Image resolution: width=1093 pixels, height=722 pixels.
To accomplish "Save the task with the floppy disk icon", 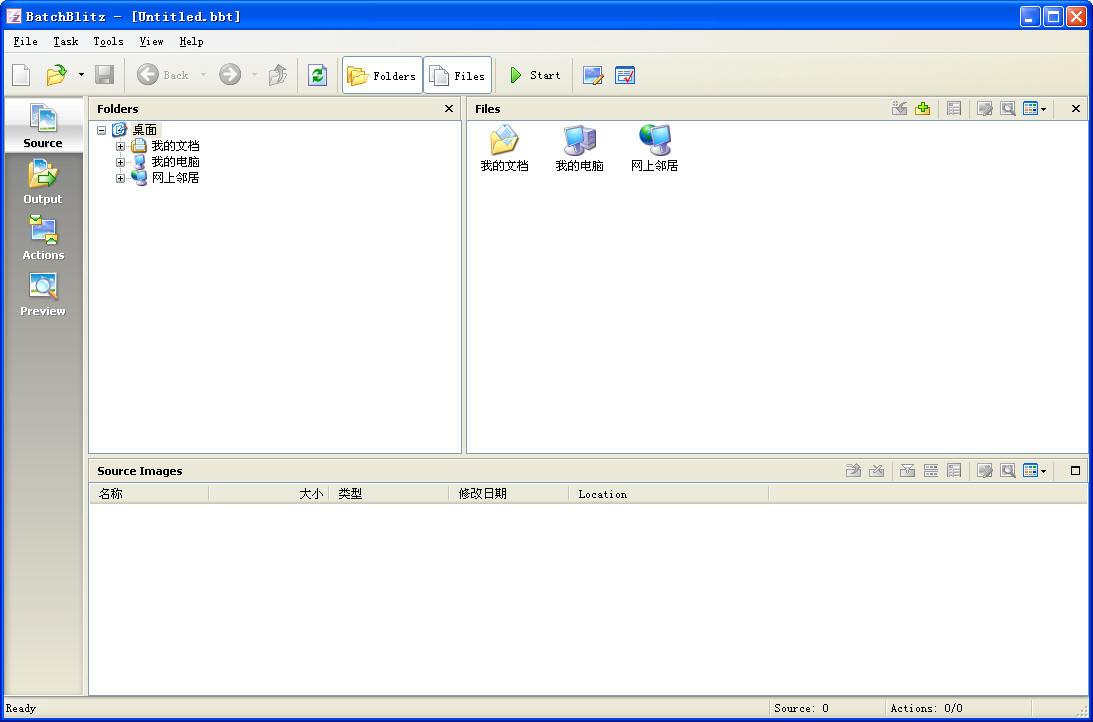I will pos(105,75).
